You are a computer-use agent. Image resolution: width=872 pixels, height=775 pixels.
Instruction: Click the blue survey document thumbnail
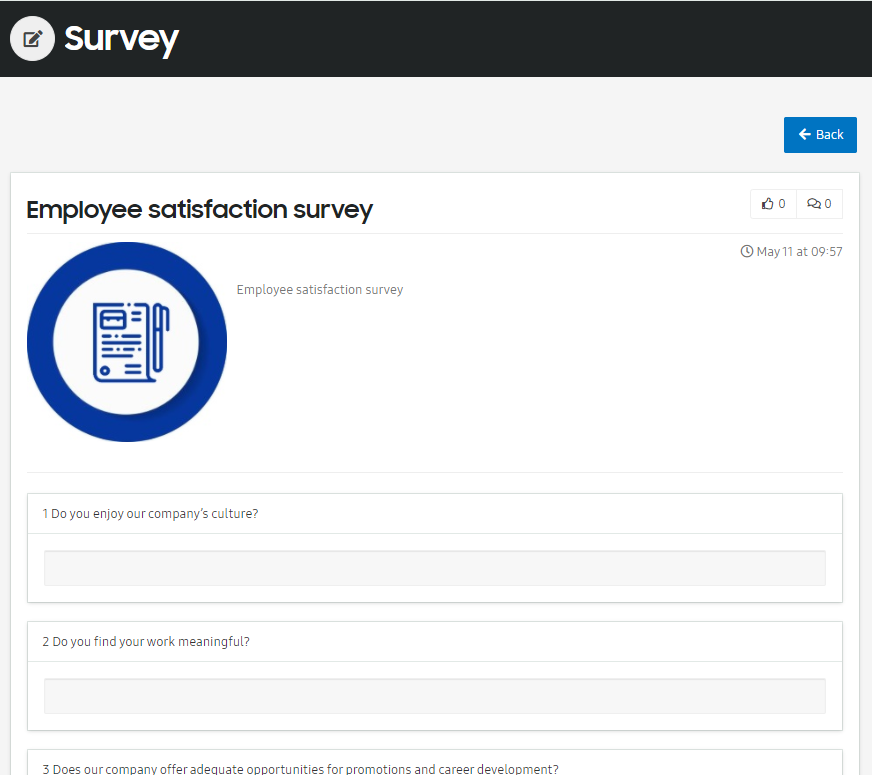point(127,342)
